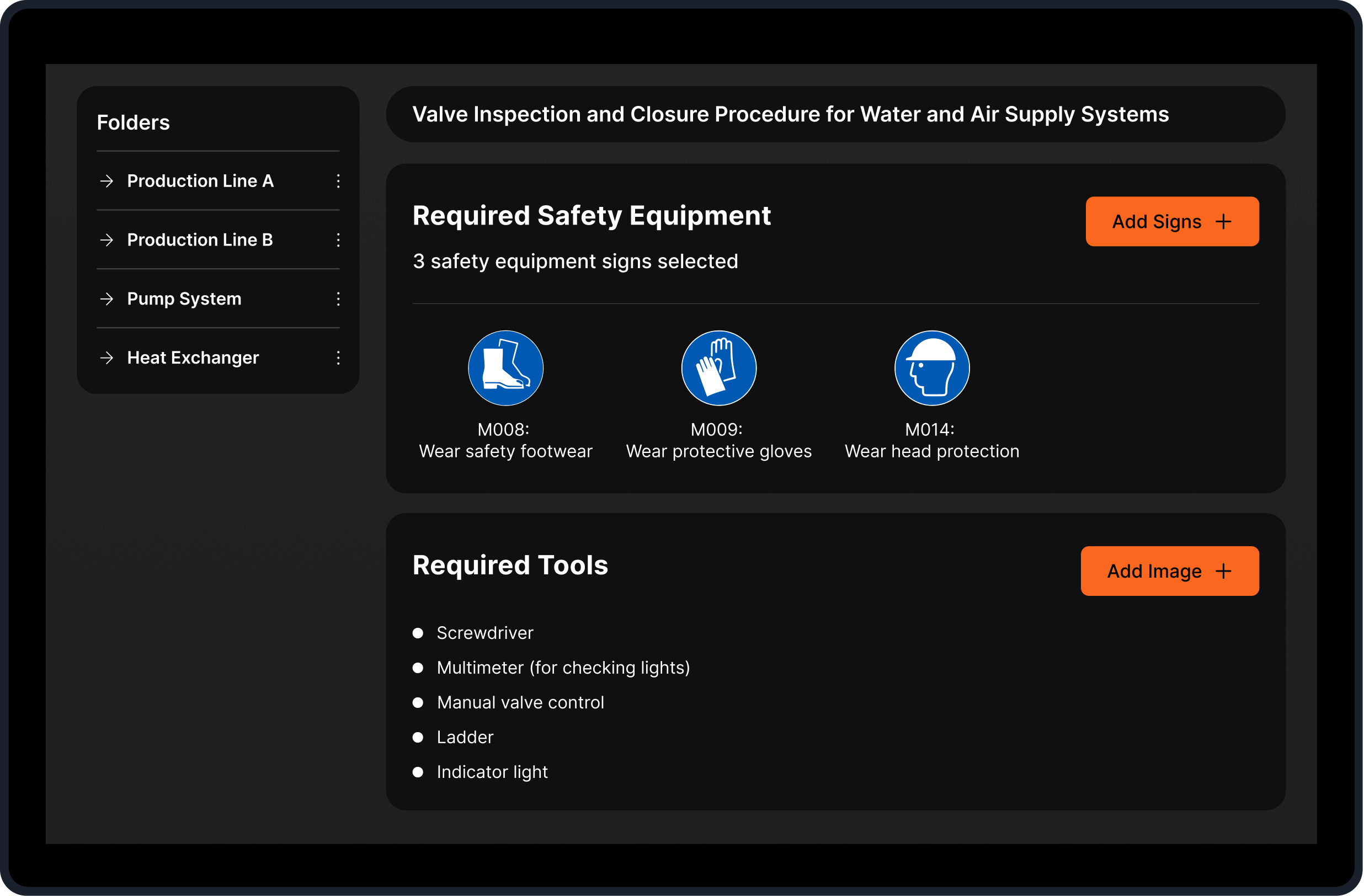The height and width of the screenshot is (896, 1364).
Task: Click the Valve Inspection procedure title field
Action: pyautogui.click(x=790, y=115)
